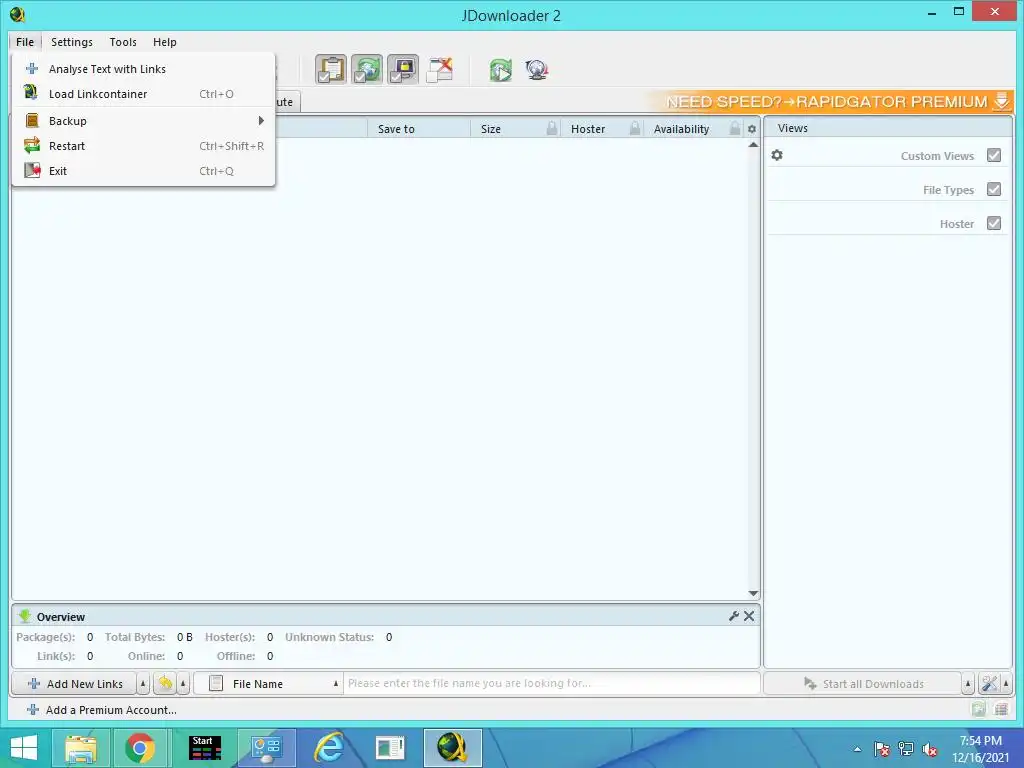Click table scrollbar down arrow
This screenshot has height=768, width=1024.
pyautogui.click(x=753, y=594)
